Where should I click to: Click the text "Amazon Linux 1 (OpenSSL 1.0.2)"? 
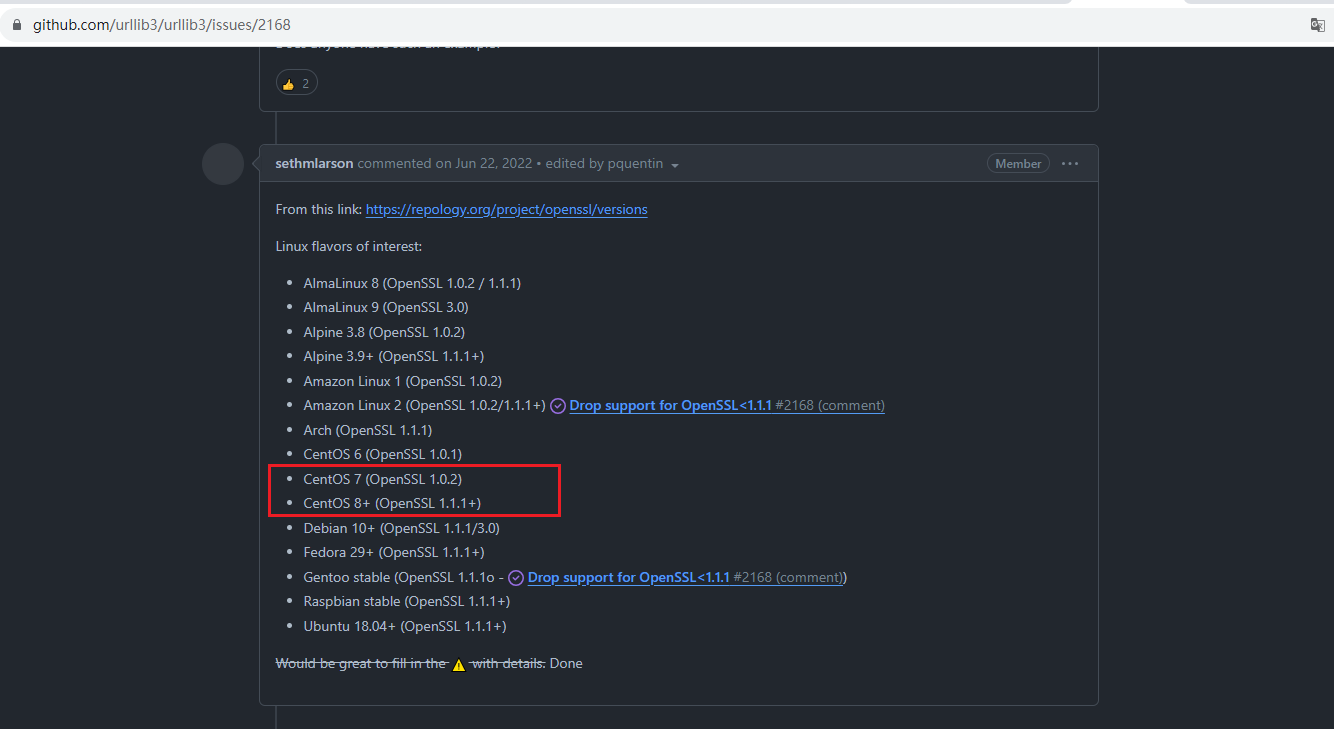403,382
